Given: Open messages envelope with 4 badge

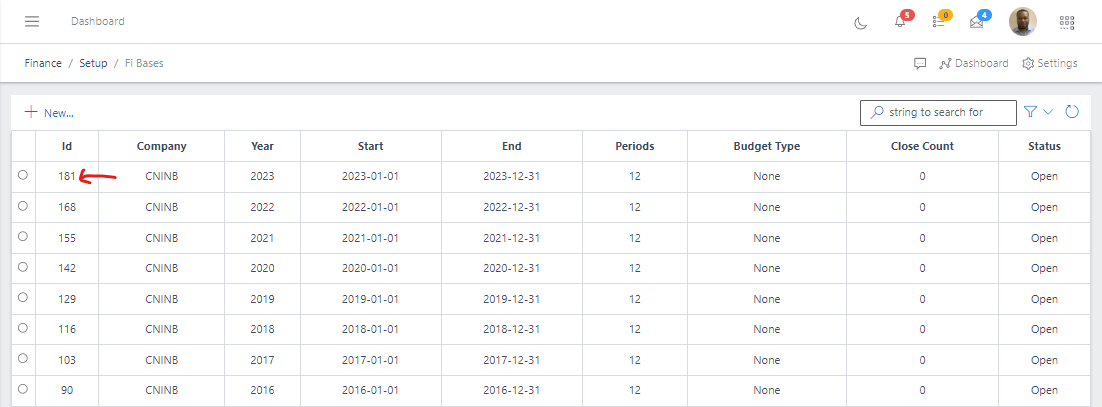Looking at the screenshot, I should coord(976,22).
